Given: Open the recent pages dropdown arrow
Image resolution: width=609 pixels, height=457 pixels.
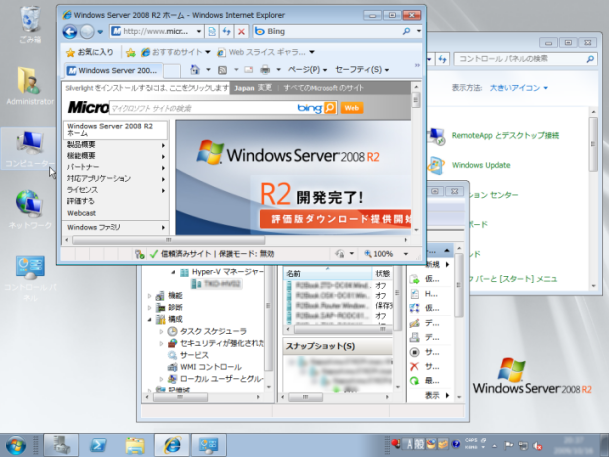Looking at the screenshot, I should coord(100,32).
